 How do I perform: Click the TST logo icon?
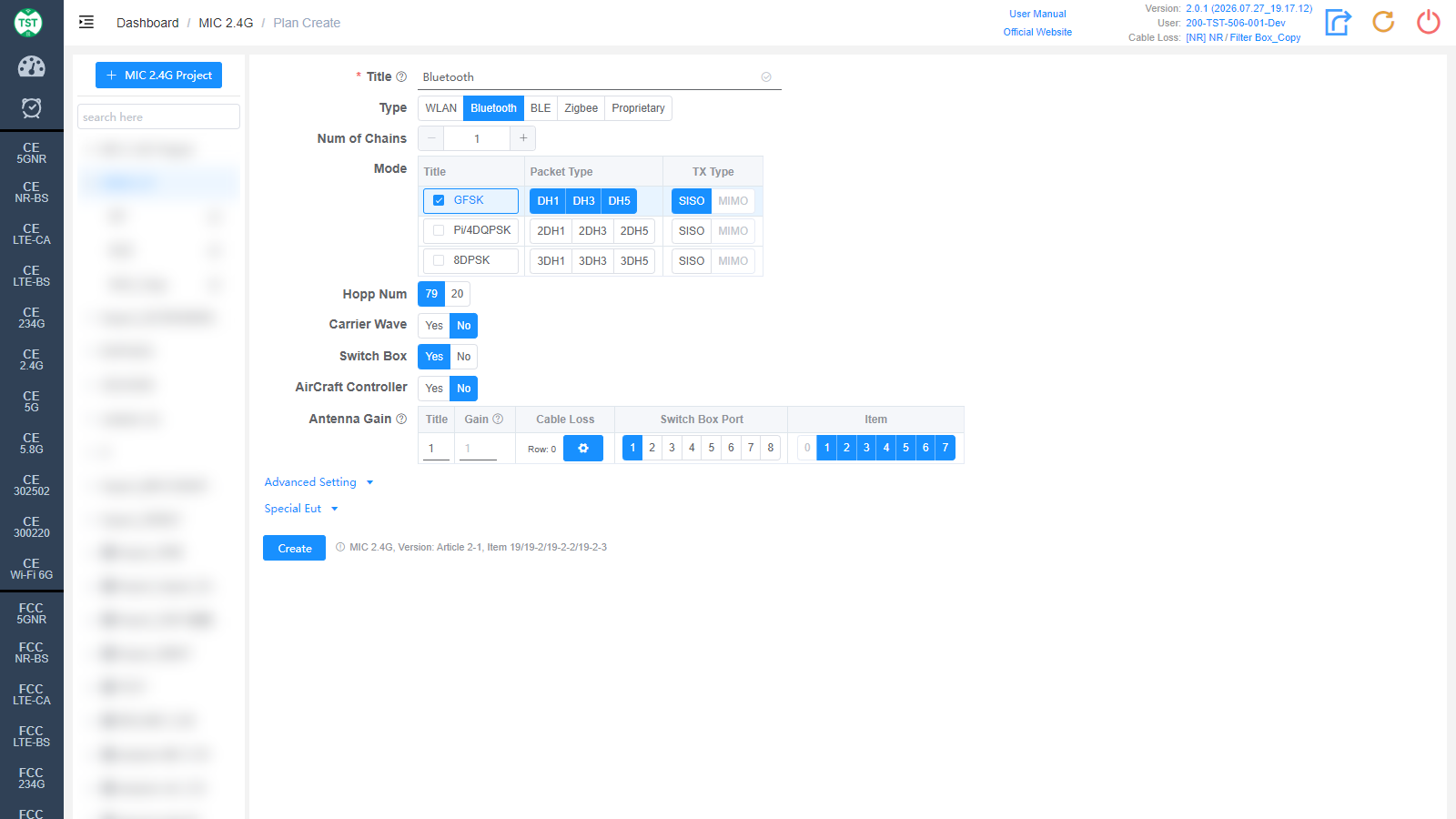click(x=28, y=23)
